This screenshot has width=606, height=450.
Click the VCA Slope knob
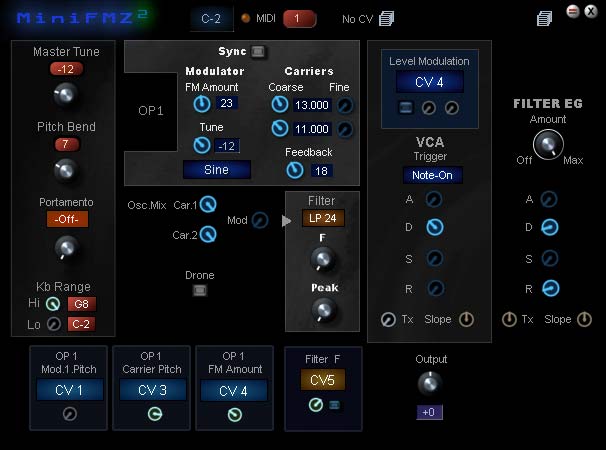point(466,319)
